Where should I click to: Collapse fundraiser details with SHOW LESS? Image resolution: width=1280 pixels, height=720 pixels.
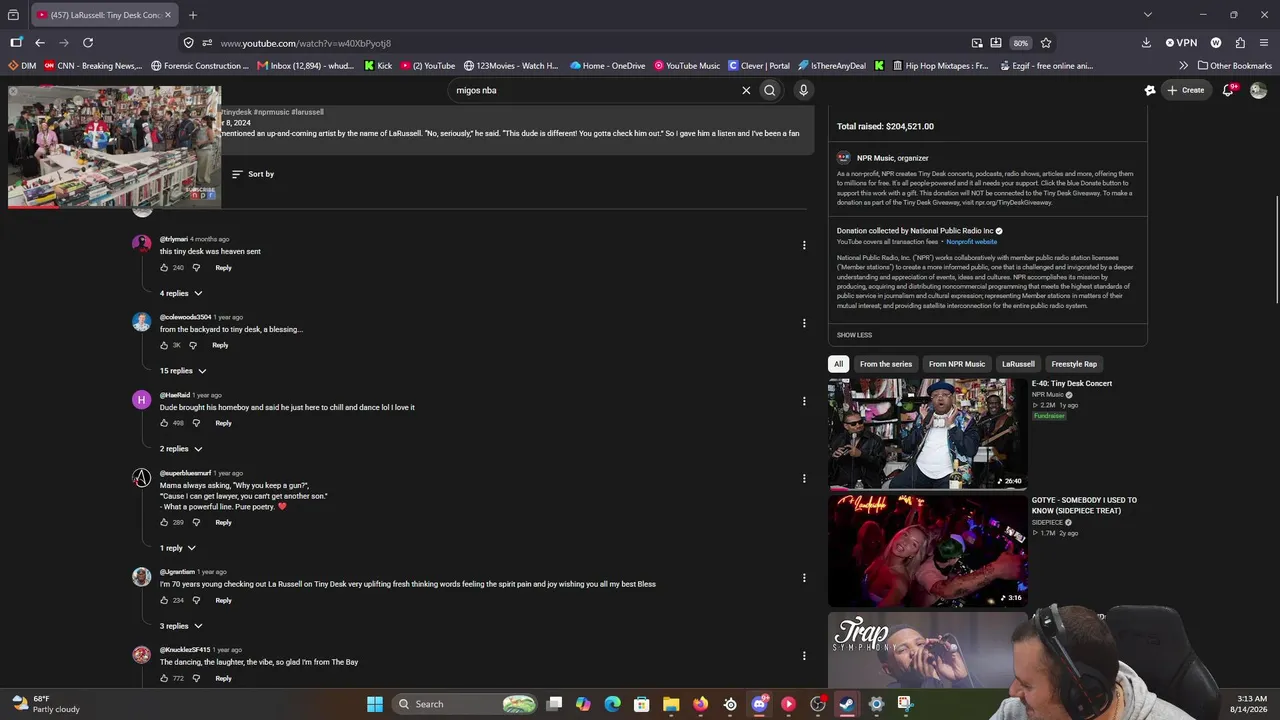[854, 335]
